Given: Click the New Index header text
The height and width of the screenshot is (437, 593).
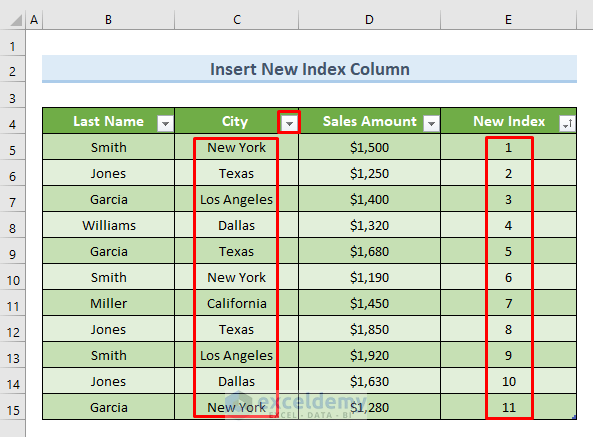Looking at the screenshot, I should [509, 121].
